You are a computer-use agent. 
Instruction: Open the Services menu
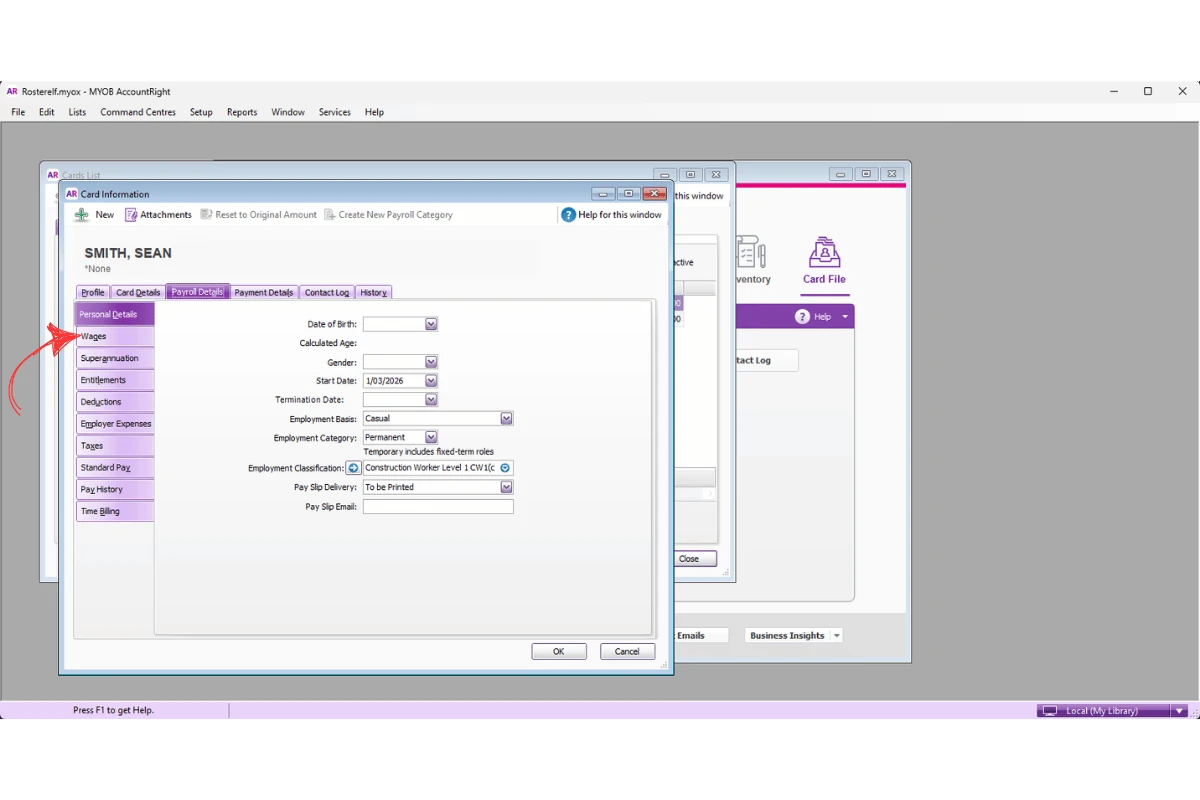(335, 112)
